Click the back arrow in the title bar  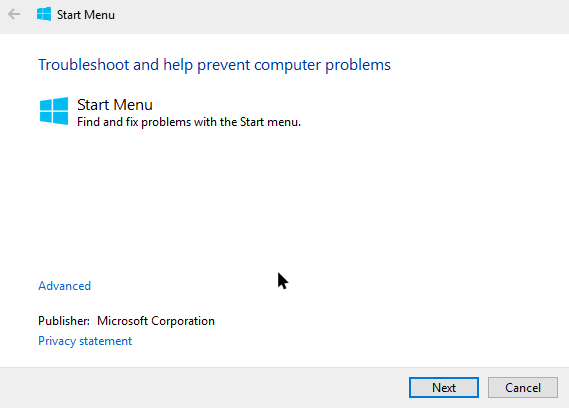[14, 15]
